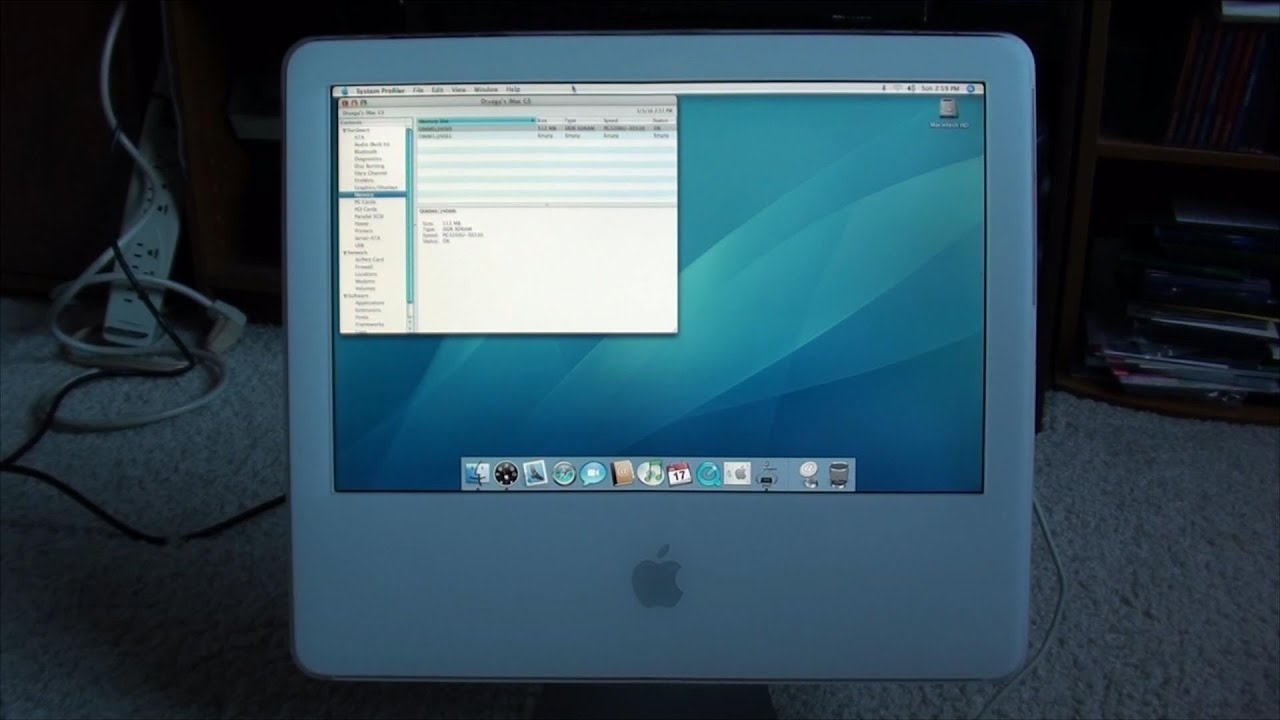Open the Edit menu
This screenshot has width=1280, height=720.
pos(437,90)
